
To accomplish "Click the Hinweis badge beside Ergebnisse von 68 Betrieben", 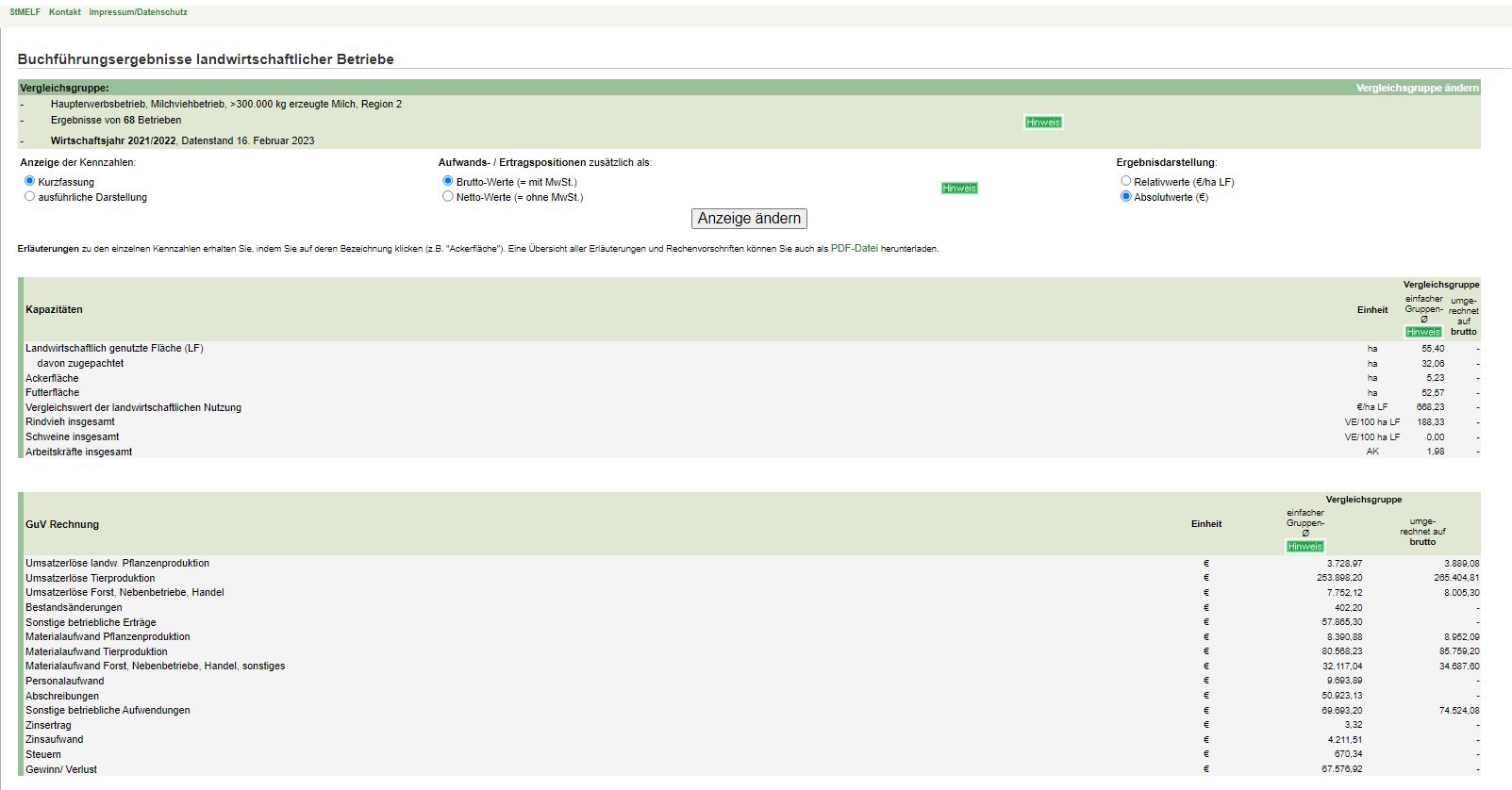I will click(x=1042, y=123).
